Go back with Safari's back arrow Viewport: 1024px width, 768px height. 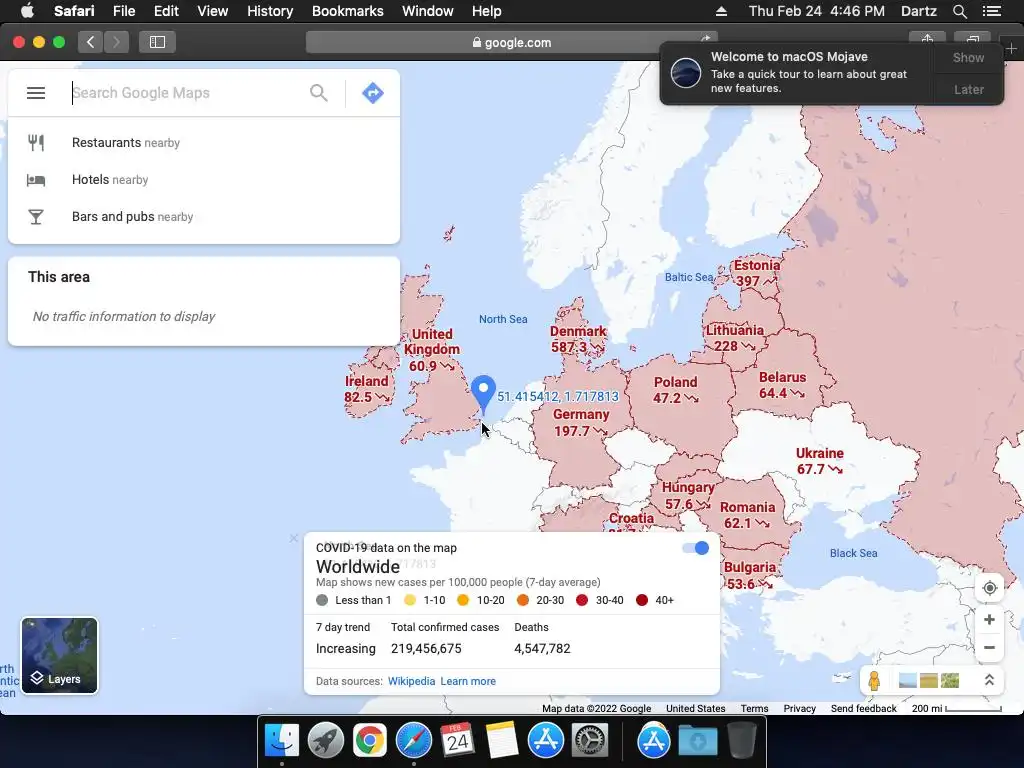(x=91, y=42)
